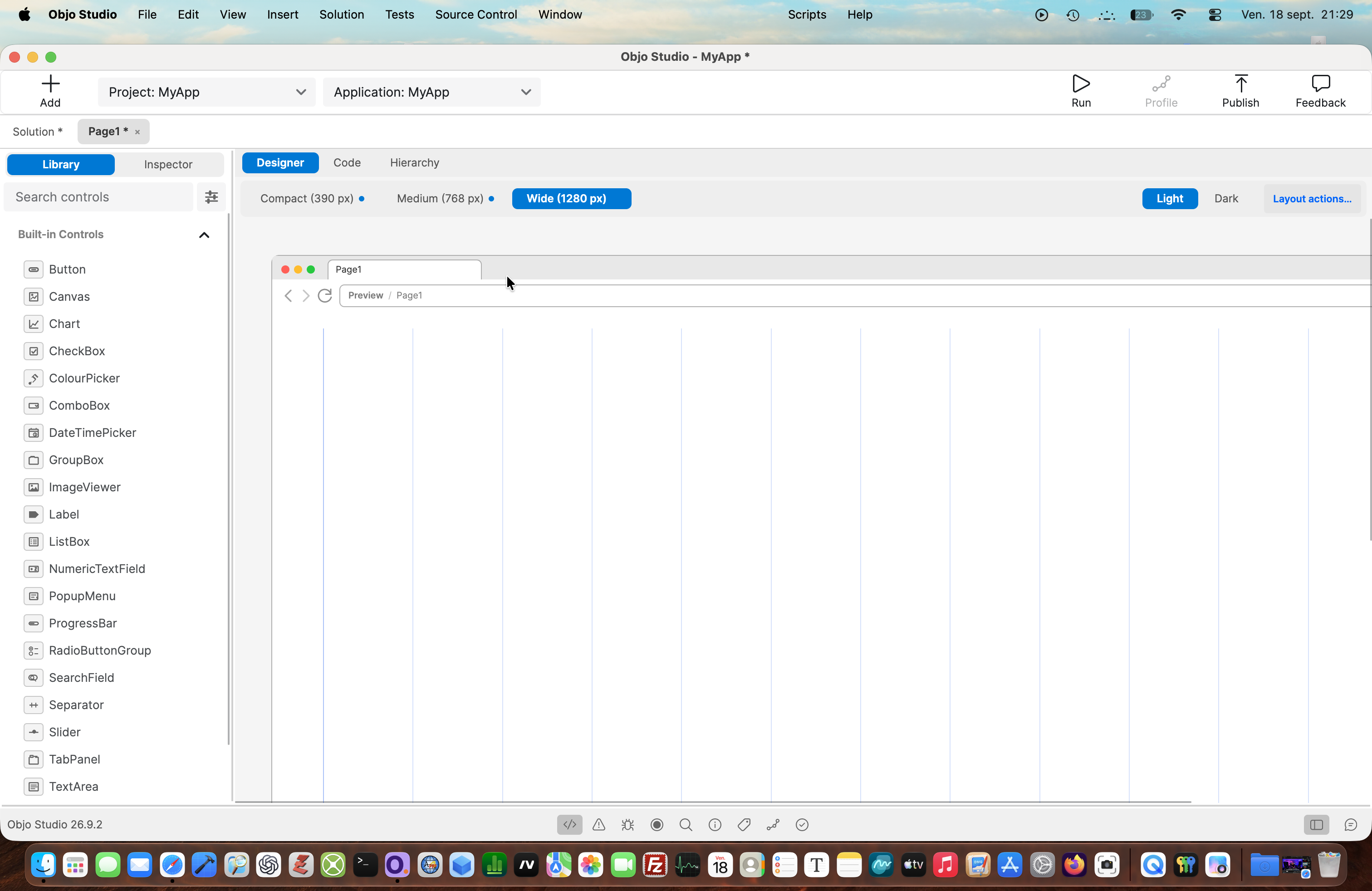Close the Page1 document tab
This screenshot has width=1372, height=891.
pyautogui.click(x=137, y=132)
